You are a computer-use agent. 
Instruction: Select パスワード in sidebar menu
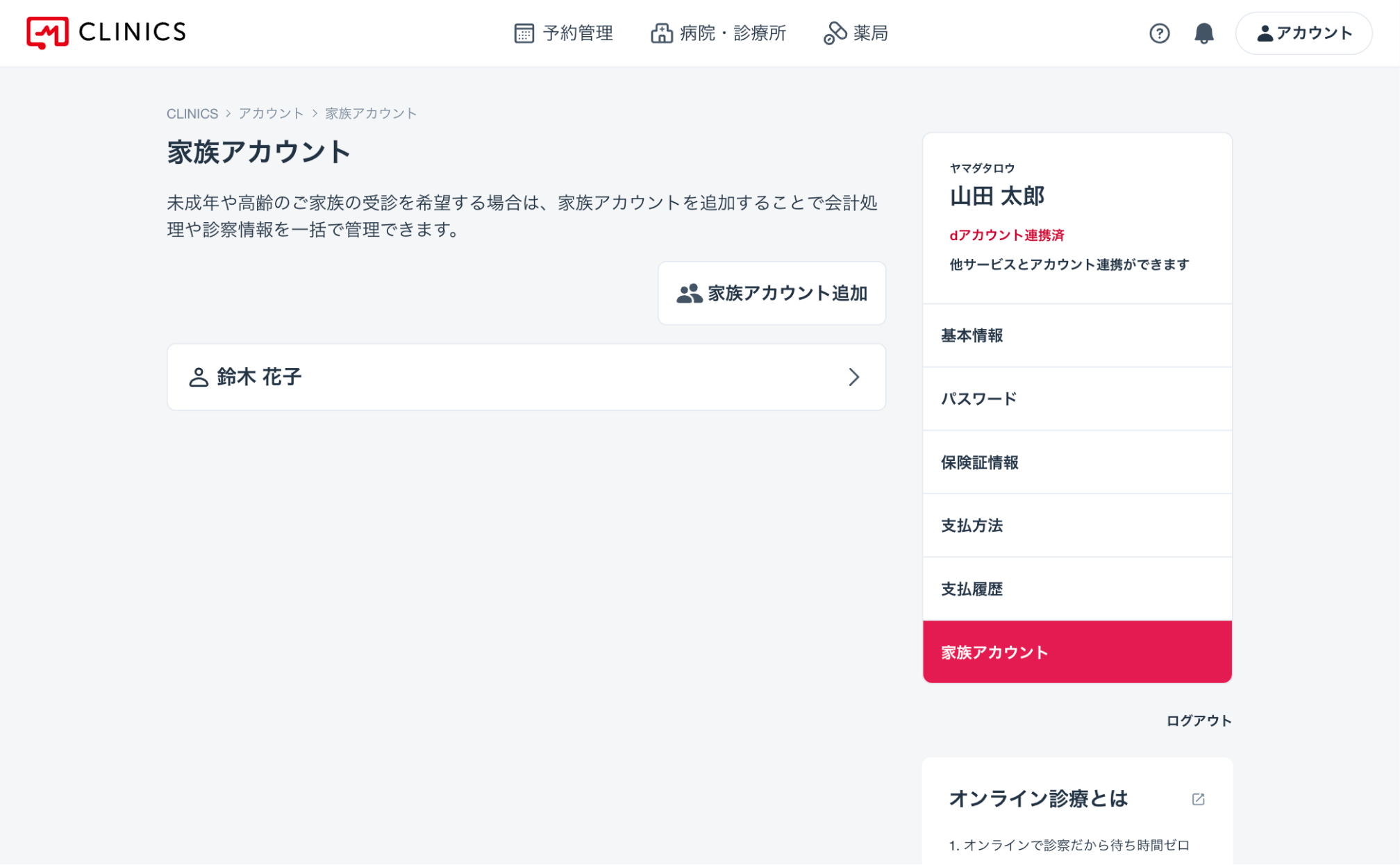coord(1077,398)
